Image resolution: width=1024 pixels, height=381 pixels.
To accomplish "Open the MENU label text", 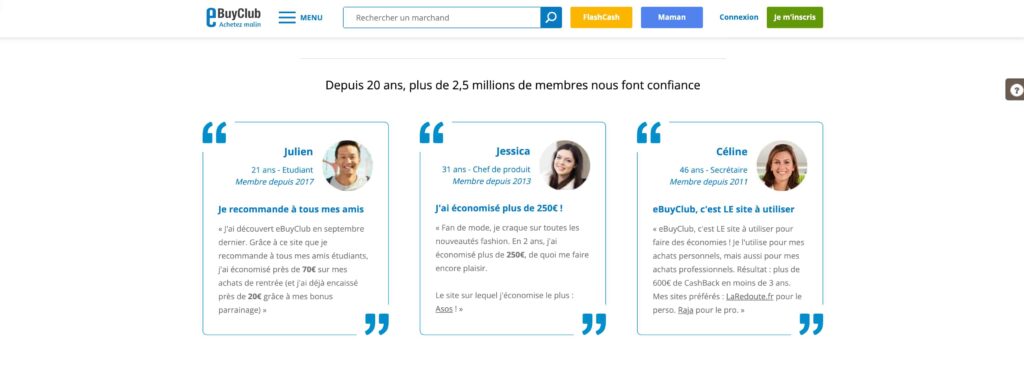I will pyautogui.click(x=312, y=18).
